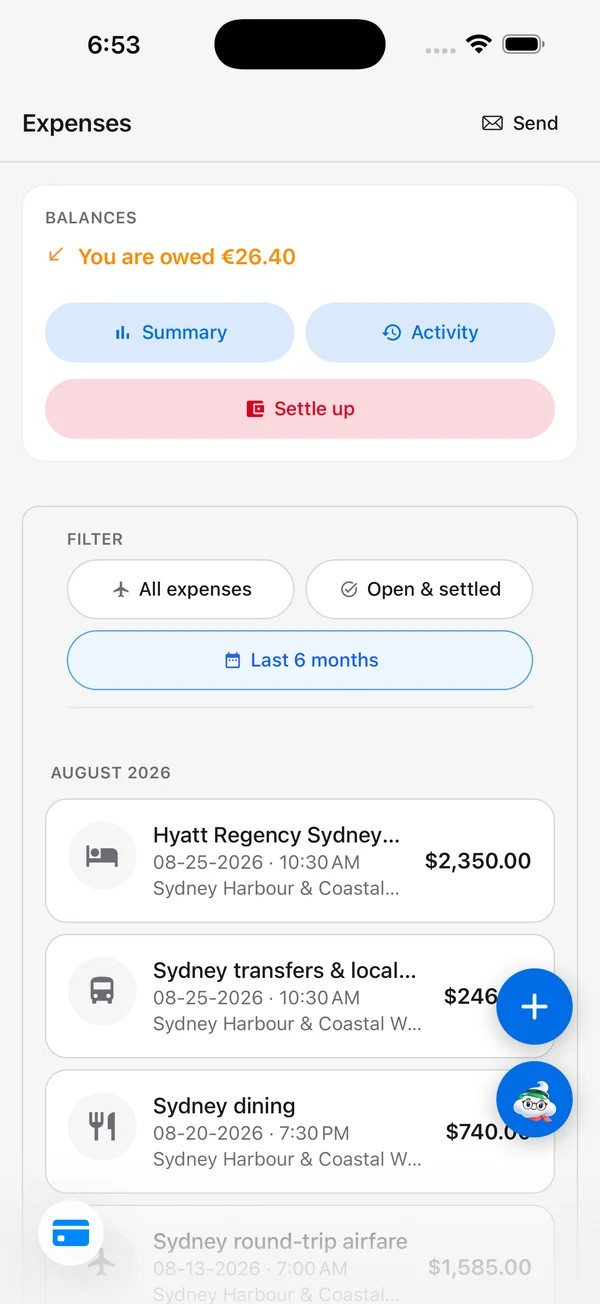Open the Open & settled status filter
Viewport: 600px width, 1304px height.
[419, 589]
